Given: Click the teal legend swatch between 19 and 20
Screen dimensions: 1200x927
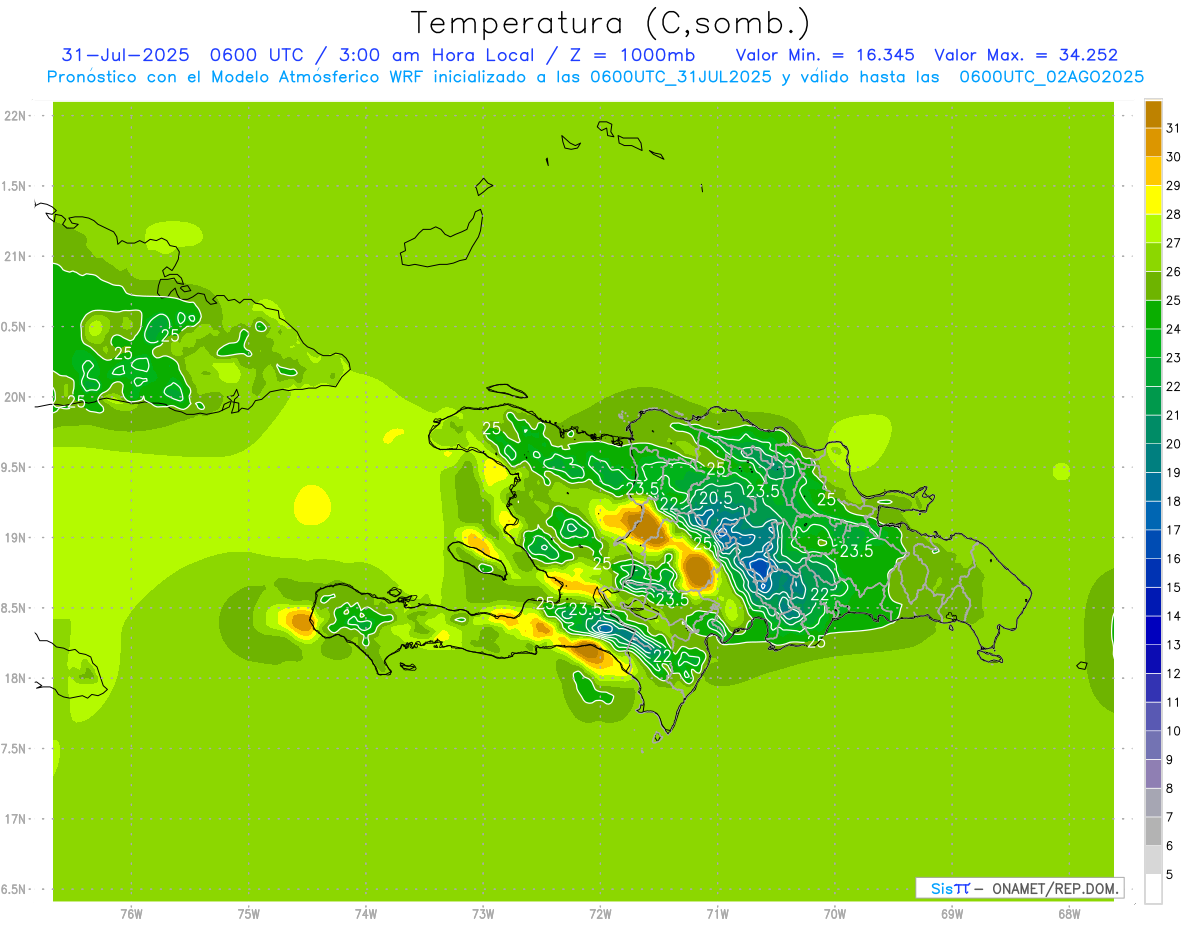Looking at the screenshot, I should point(1153,459).
